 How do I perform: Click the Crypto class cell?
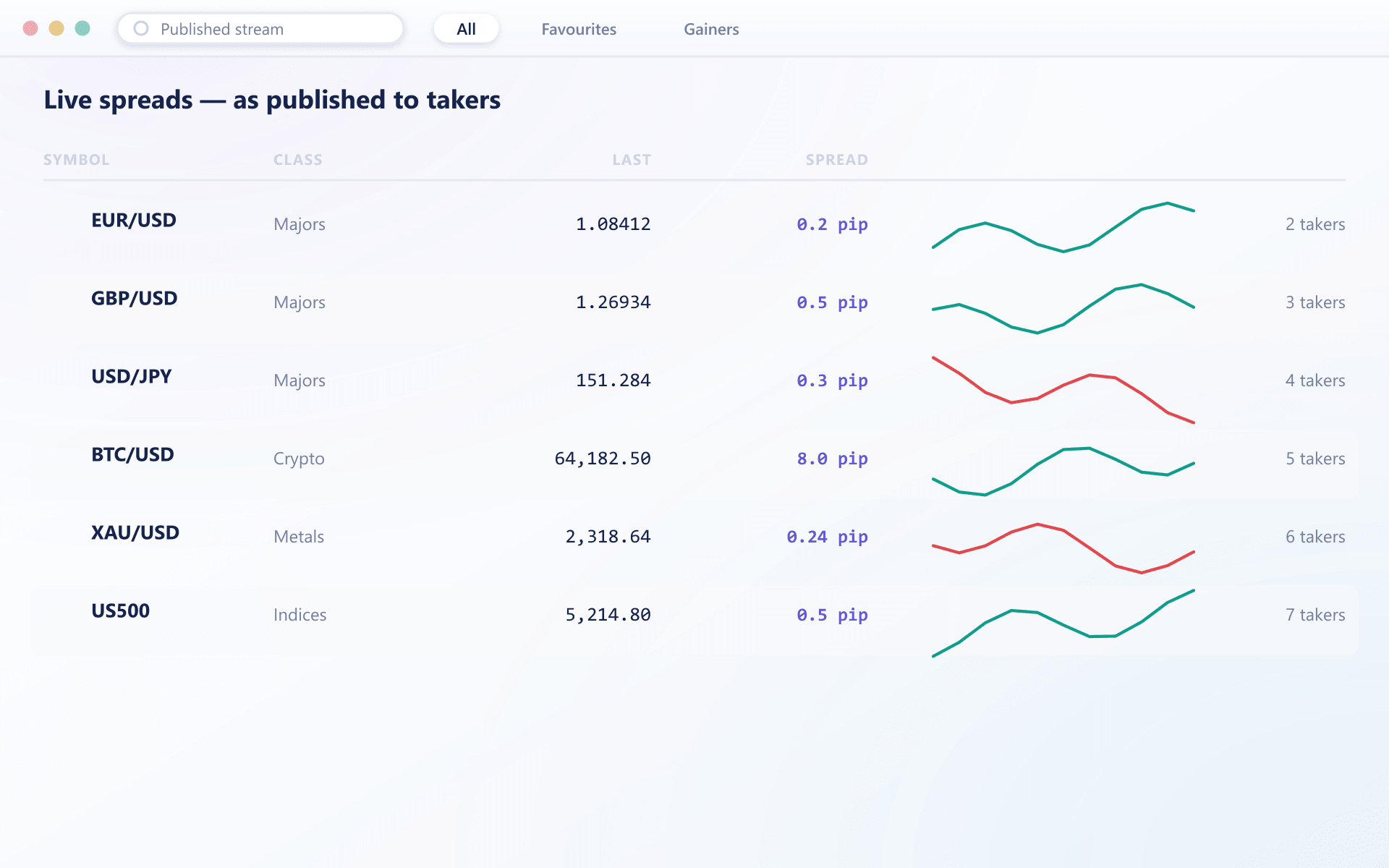coord(299,459)
